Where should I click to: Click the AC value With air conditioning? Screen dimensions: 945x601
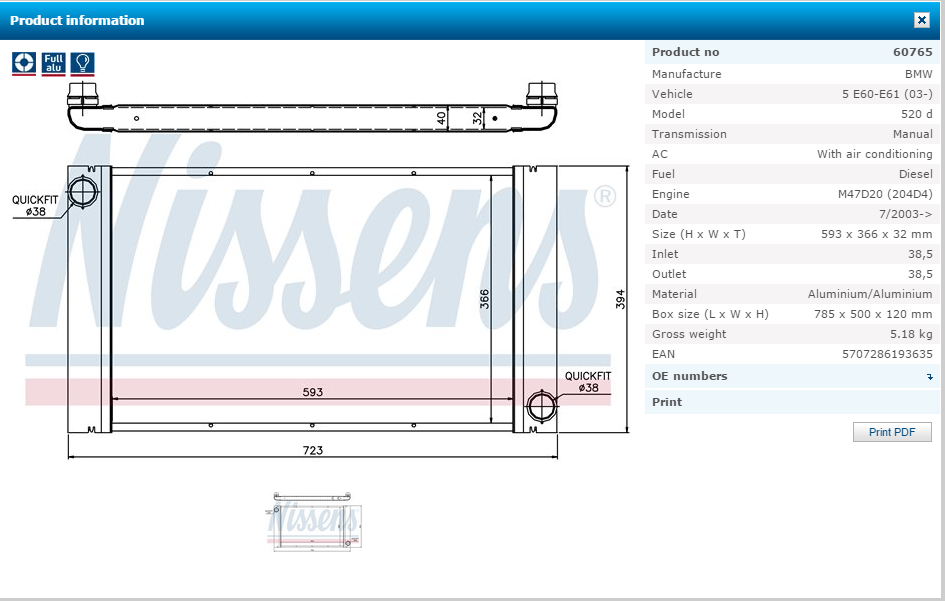(874, 154)
